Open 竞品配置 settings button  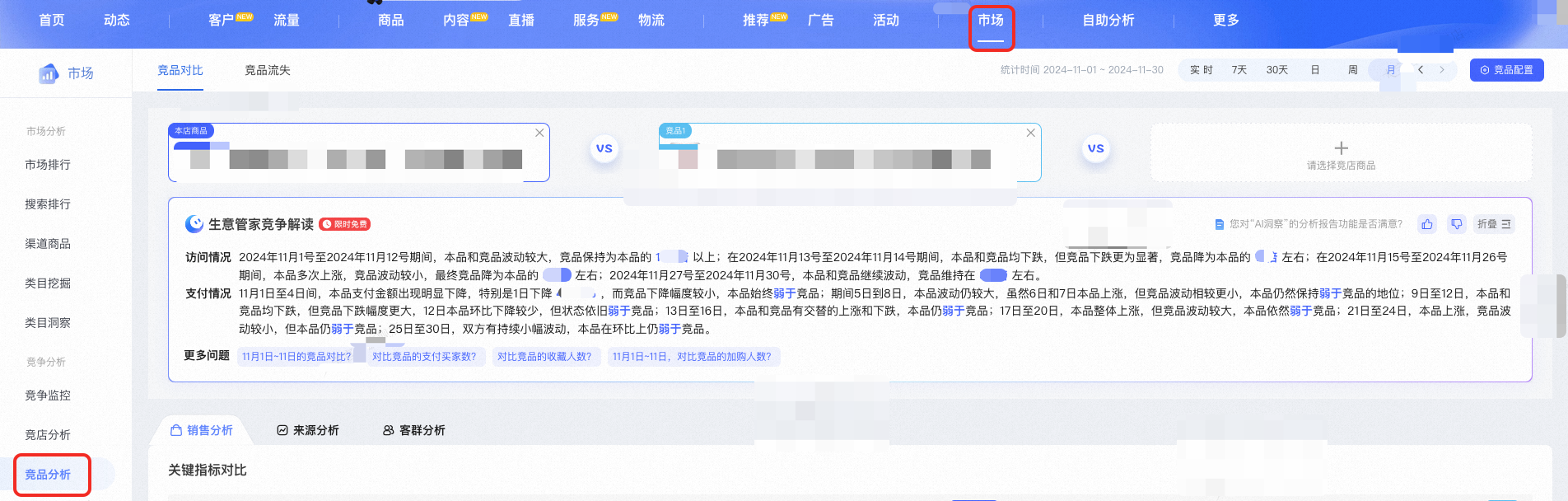point(1507,70)
